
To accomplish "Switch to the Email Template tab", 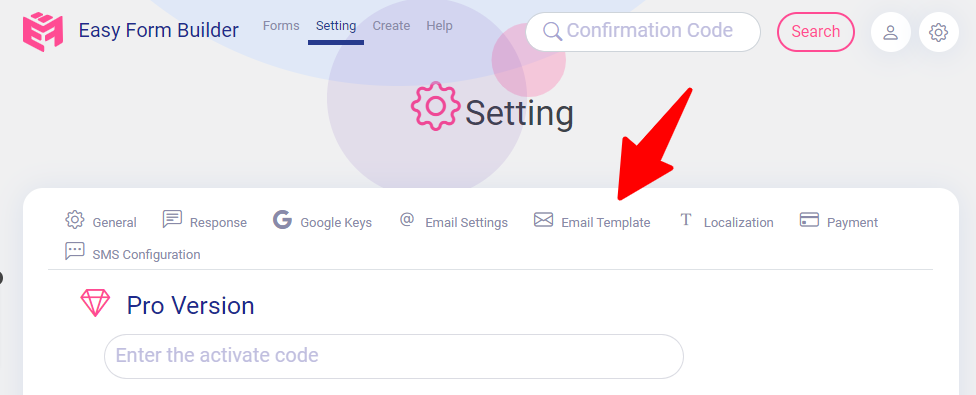I will 592,222.
